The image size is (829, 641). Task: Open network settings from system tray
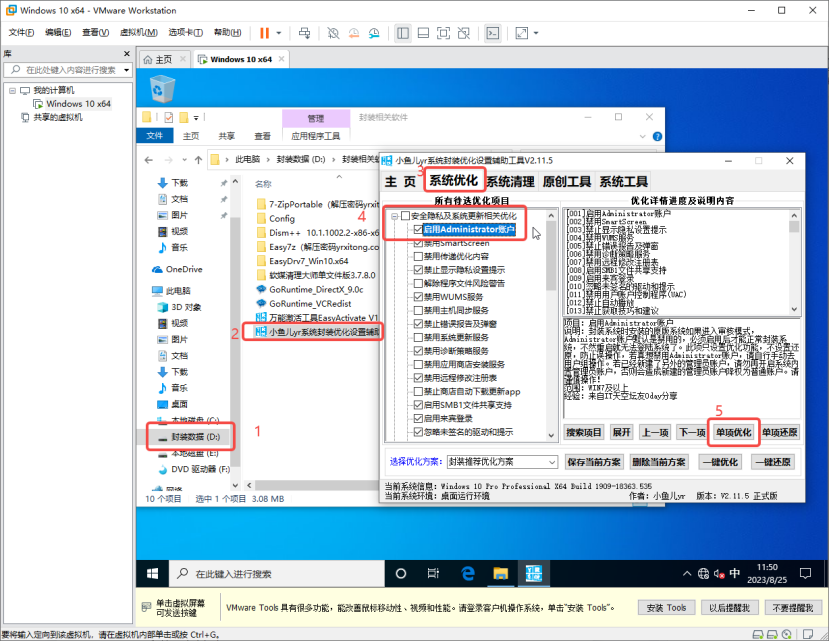tap(703, 574)
